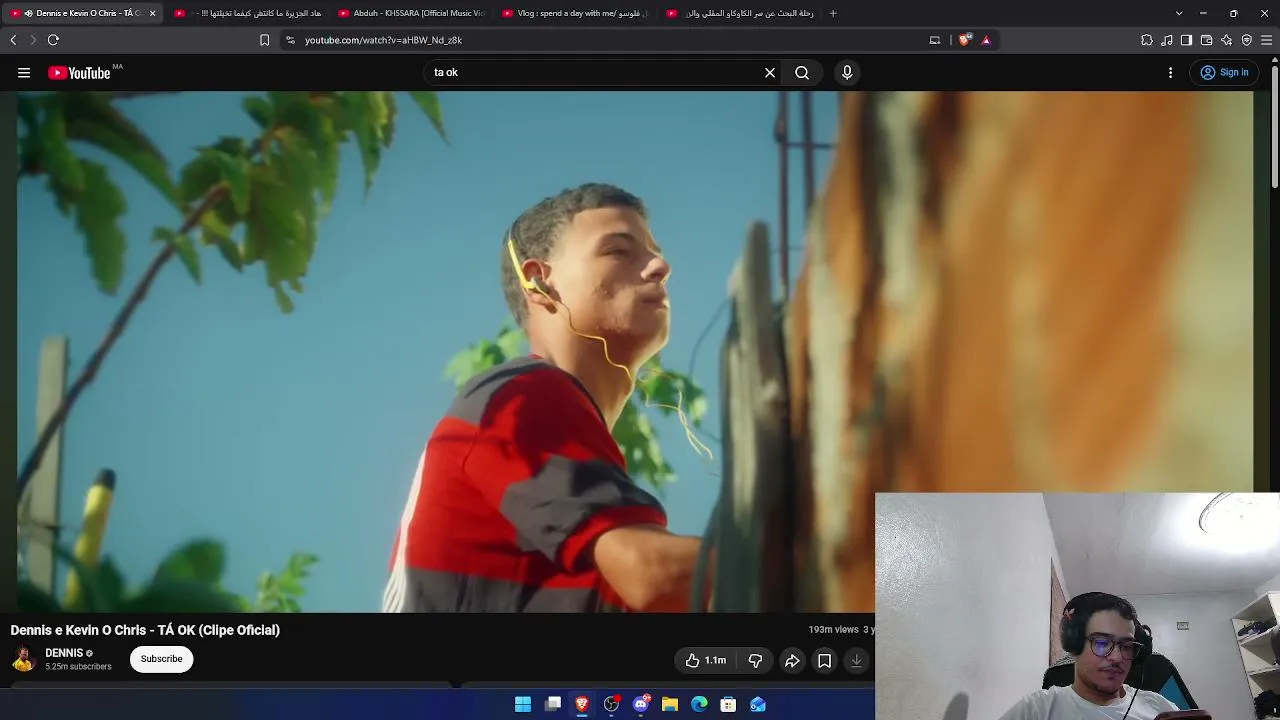This screenshot has width=1280, height=720.
Task: Open File Explorer from taskbar
Action: tap(670, 704)
